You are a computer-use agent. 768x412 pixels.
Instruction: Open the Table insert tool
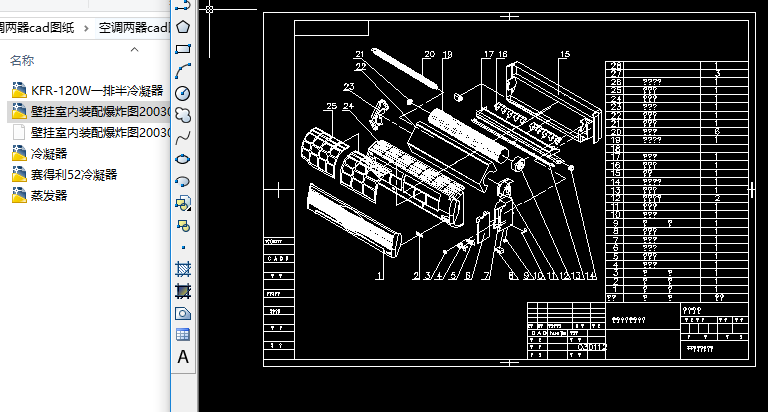183,335
